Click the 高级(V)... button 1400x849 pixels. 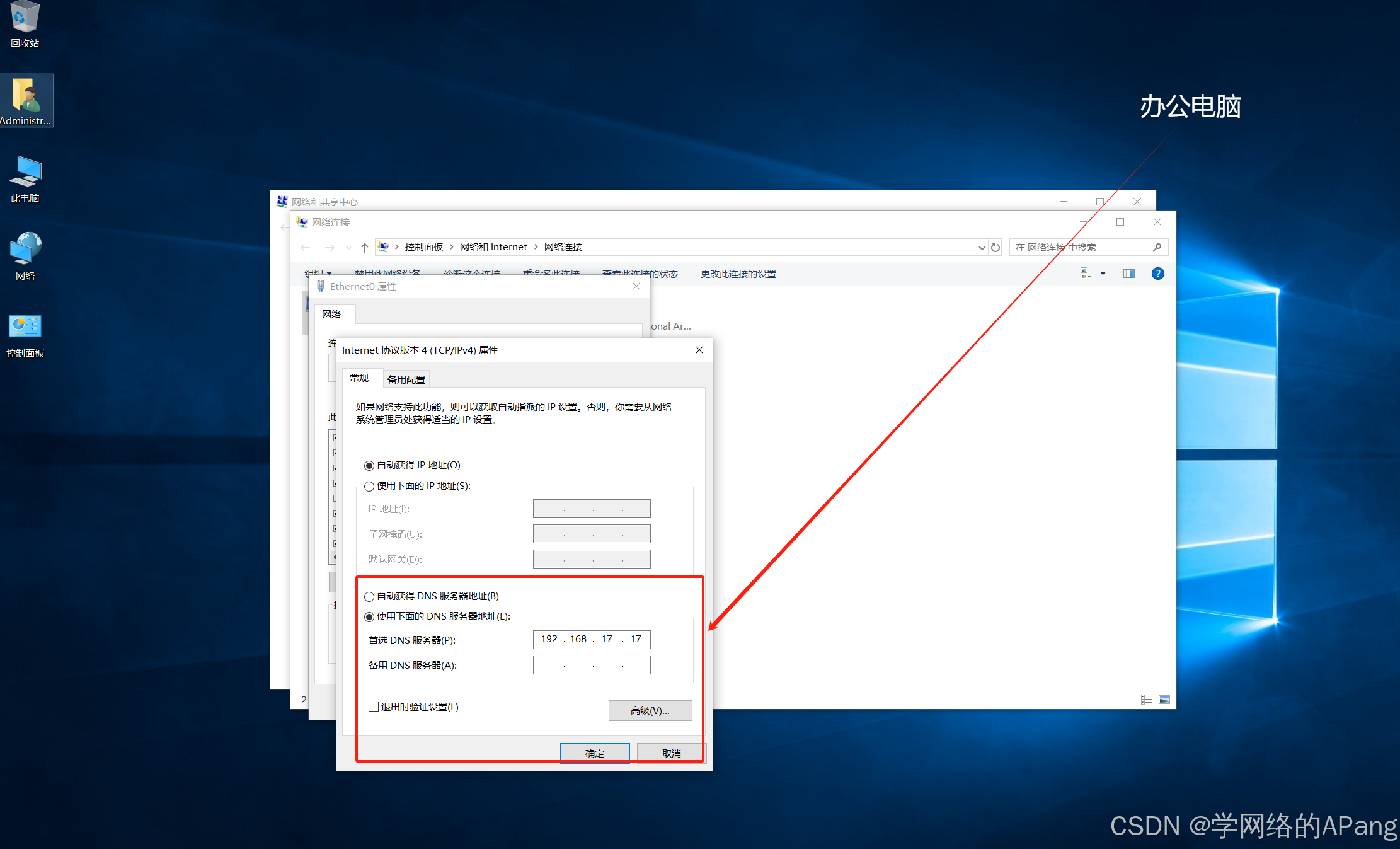pyautogui.click(x=650, y=710)
